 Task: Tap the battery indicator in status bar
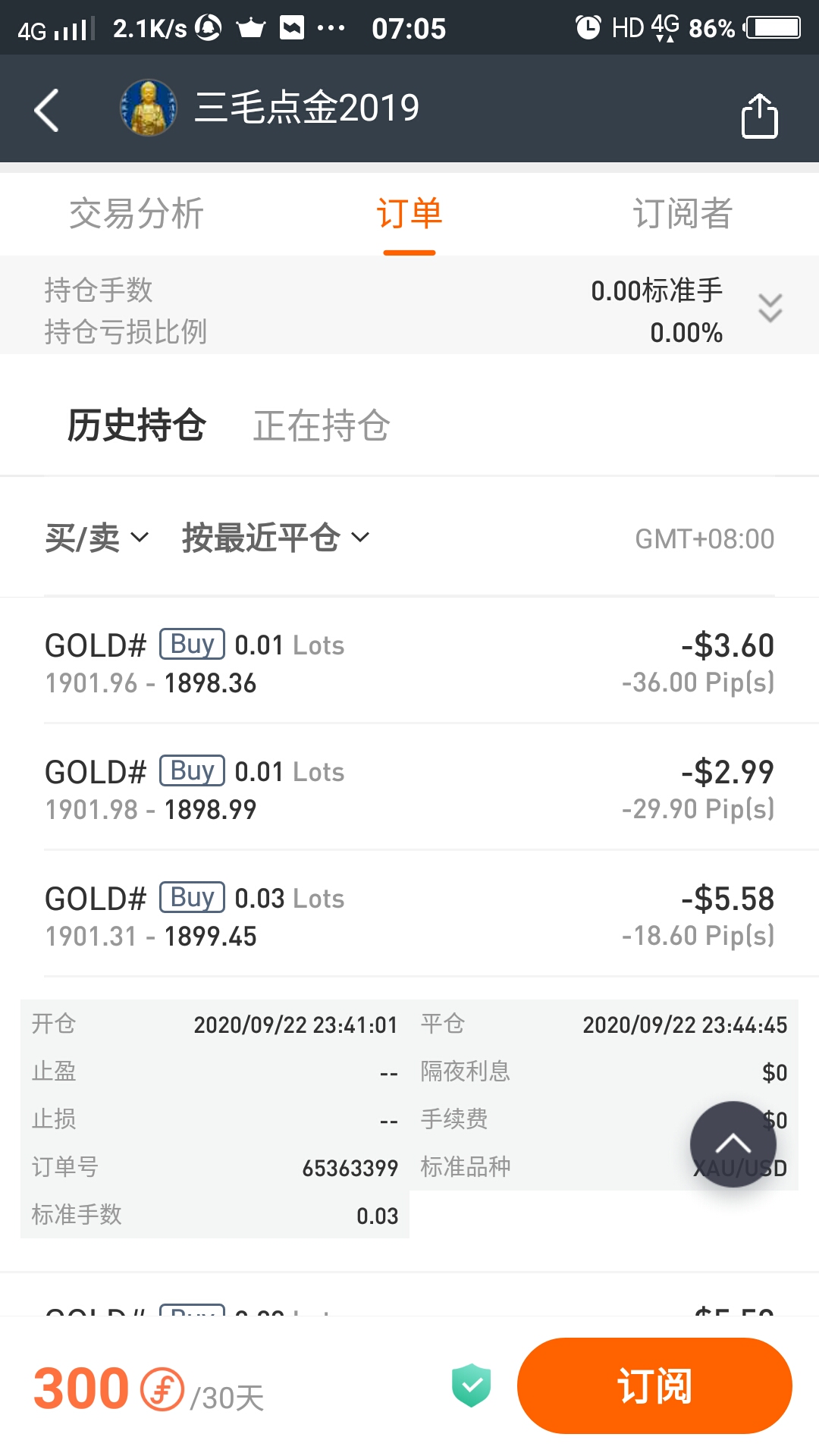tap(772, 28)
